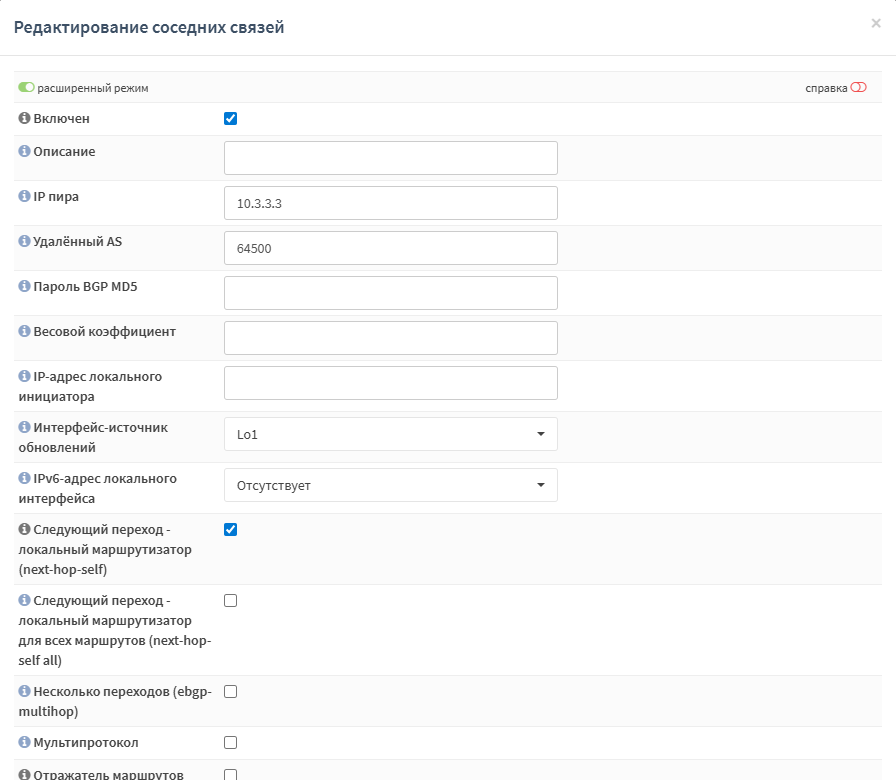The width and height of the screenshot is (896, 780).
Task: Enable the next-hop-self all checkbox
Action: click(231, 601)
